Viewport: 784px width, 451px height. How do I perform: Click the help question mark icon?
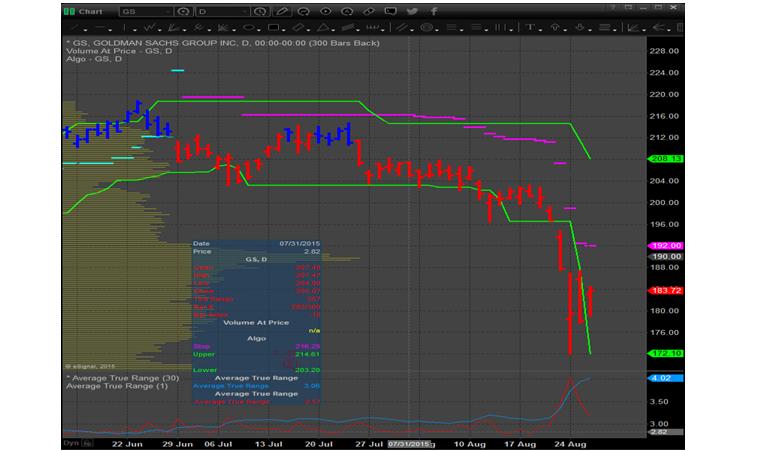tap(611, 8)
